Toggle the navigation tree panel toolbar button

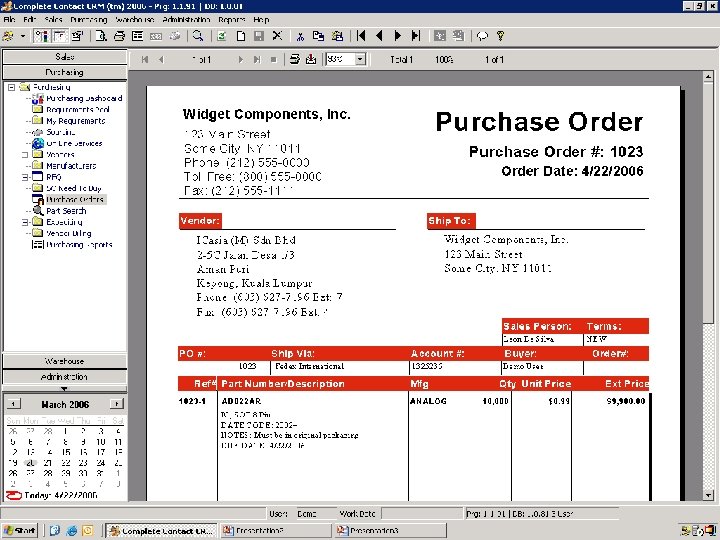[x=41, y=36]
